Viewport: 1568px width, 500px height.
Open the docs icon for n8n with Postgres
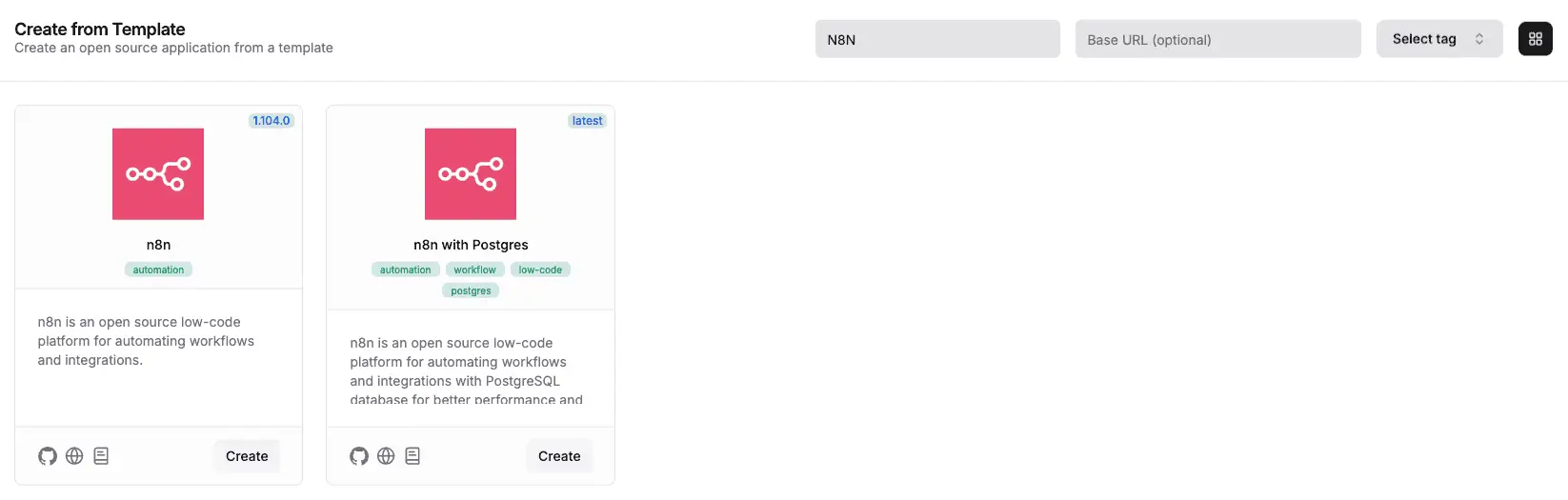(412, 456)
